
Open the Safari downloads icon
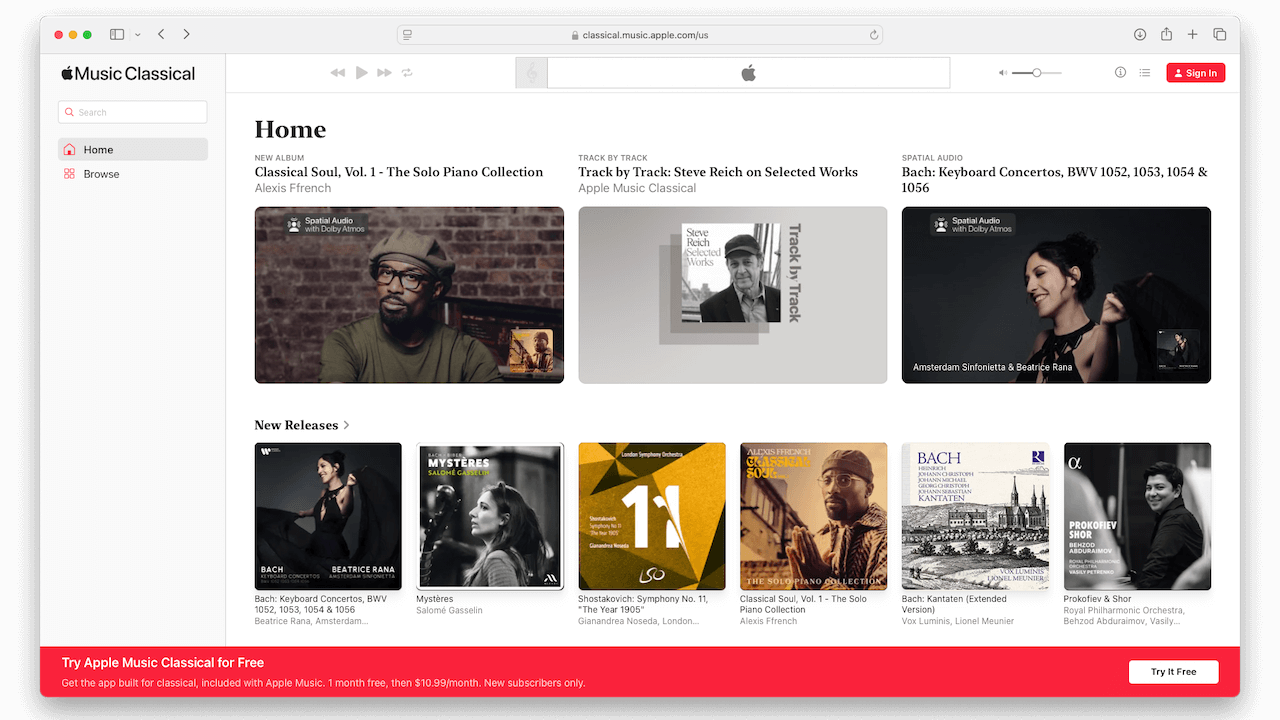point(1140,34)
